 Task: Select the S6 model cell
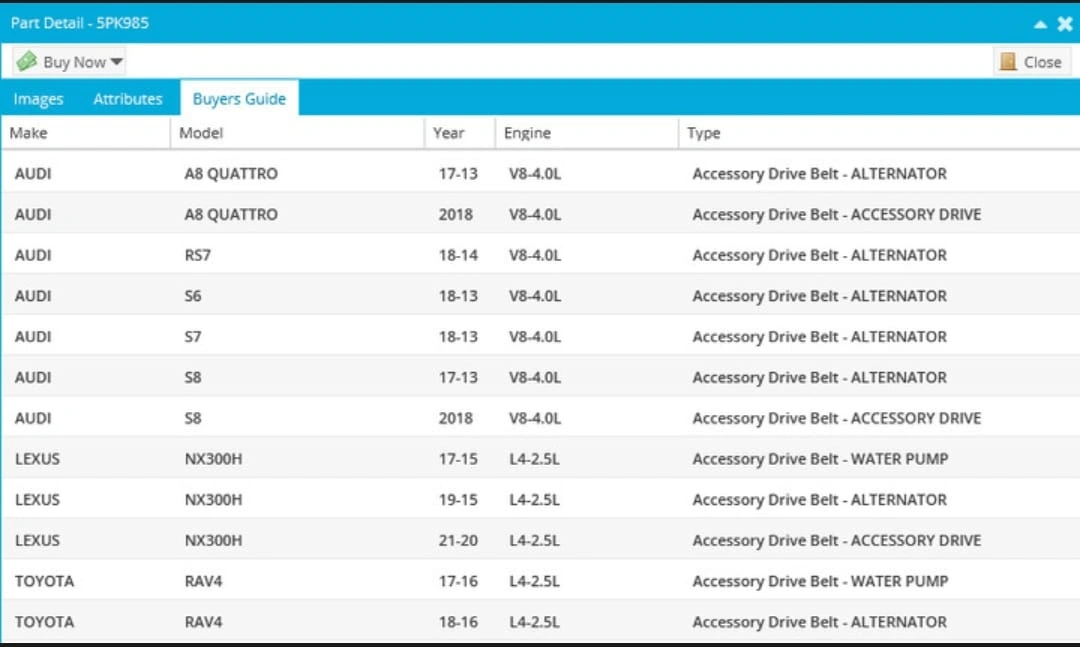coord(193,296)
